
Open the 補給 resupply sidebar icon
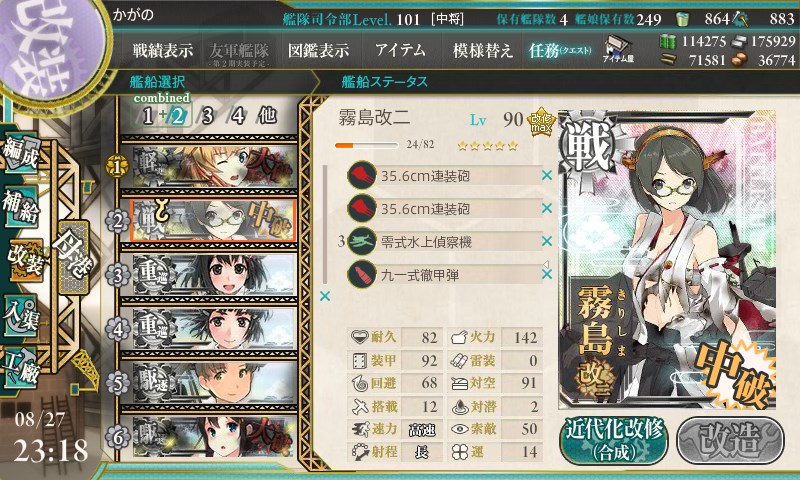tap(21, 206)
